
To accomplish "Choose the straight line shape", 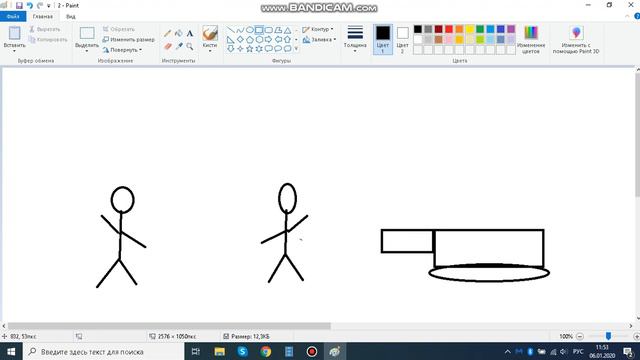I will pyautogui.click(x=231, y=30).
